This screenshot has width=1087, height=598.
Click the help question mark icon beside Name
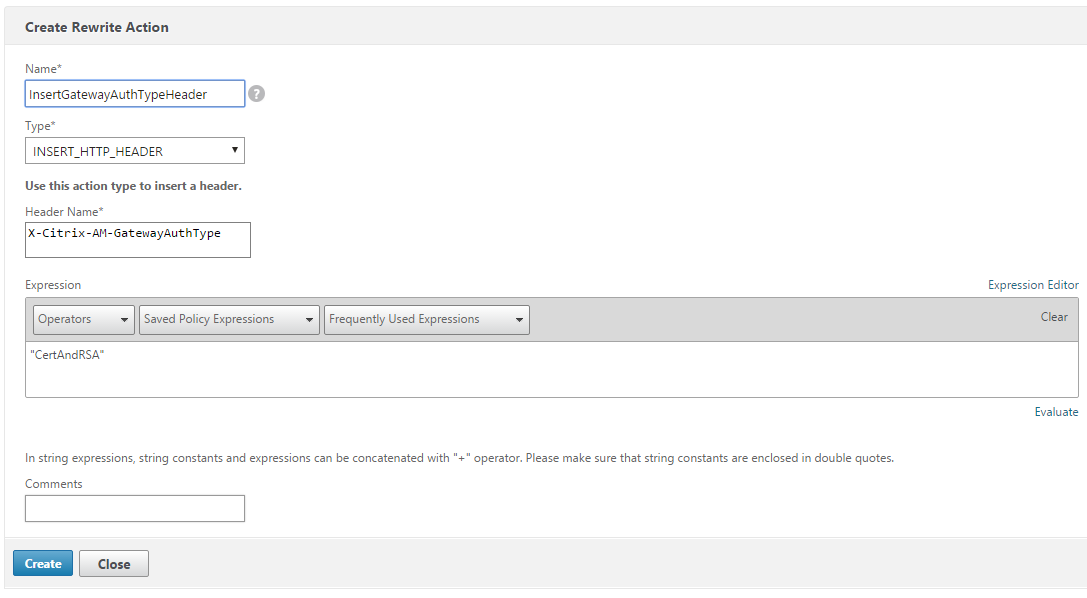tap(257, 94)
